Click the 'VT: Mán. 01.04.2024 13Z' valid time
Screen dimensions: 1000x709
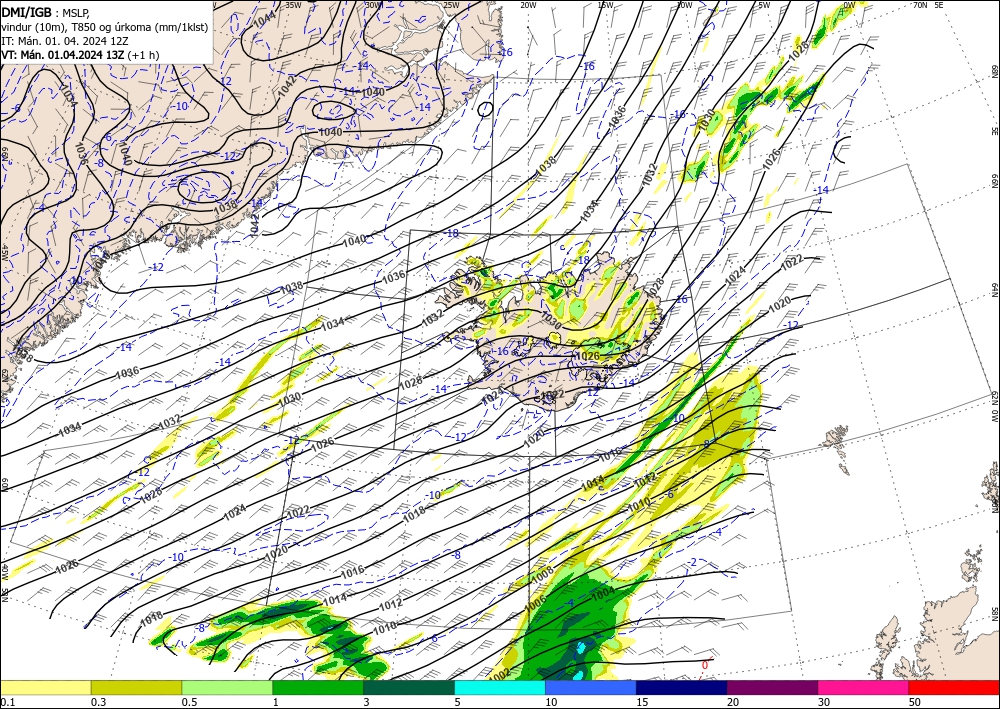tap(62, 55)
